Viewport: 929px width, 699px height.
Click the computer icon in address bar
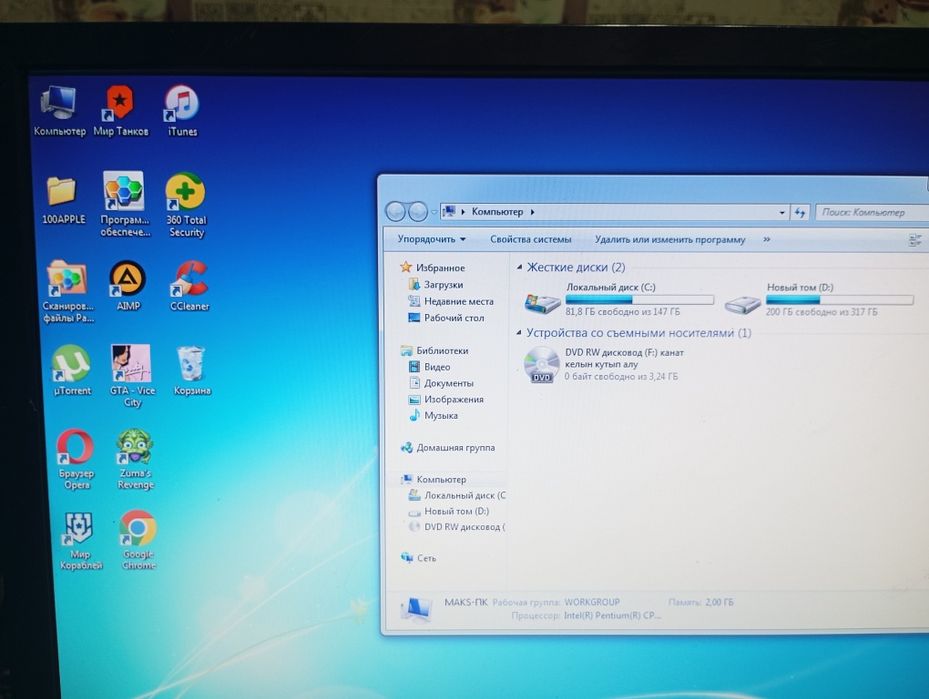[x=449, y=211]
